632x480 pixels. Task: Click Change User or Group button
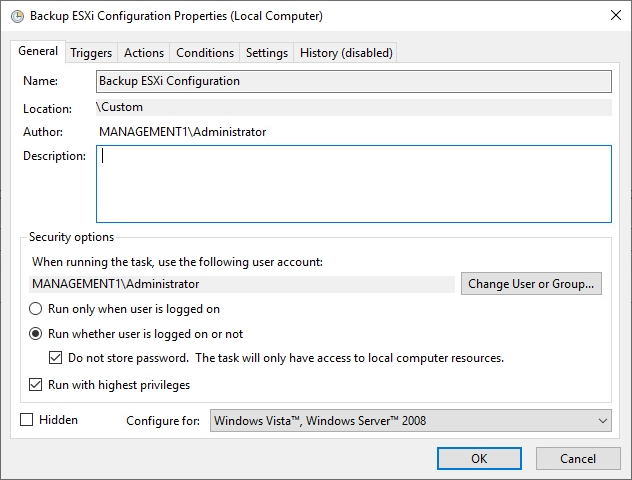click(531, 284)
